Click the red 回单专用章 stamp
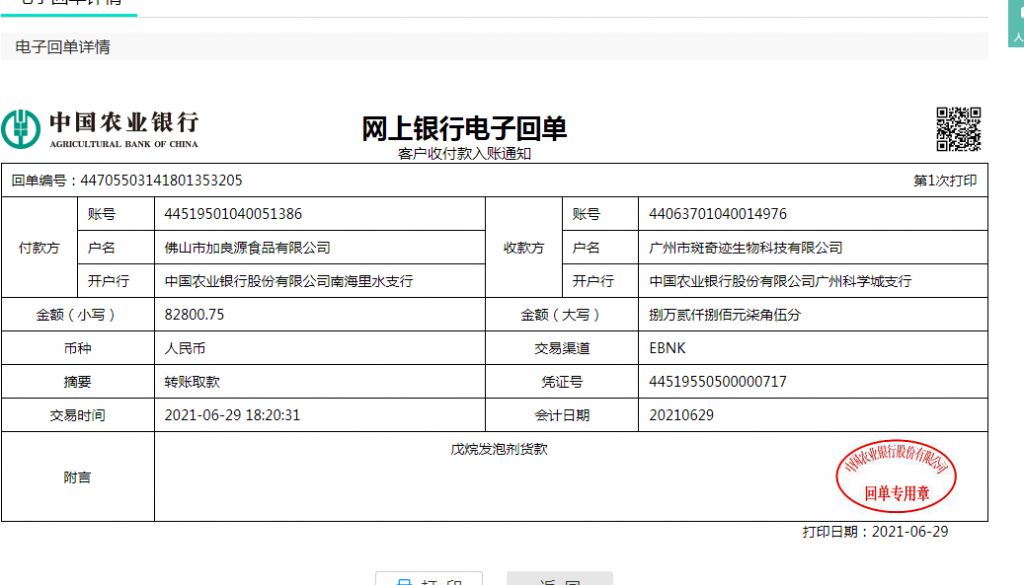This screenshot has width=1024, height=585. (896, 476)
